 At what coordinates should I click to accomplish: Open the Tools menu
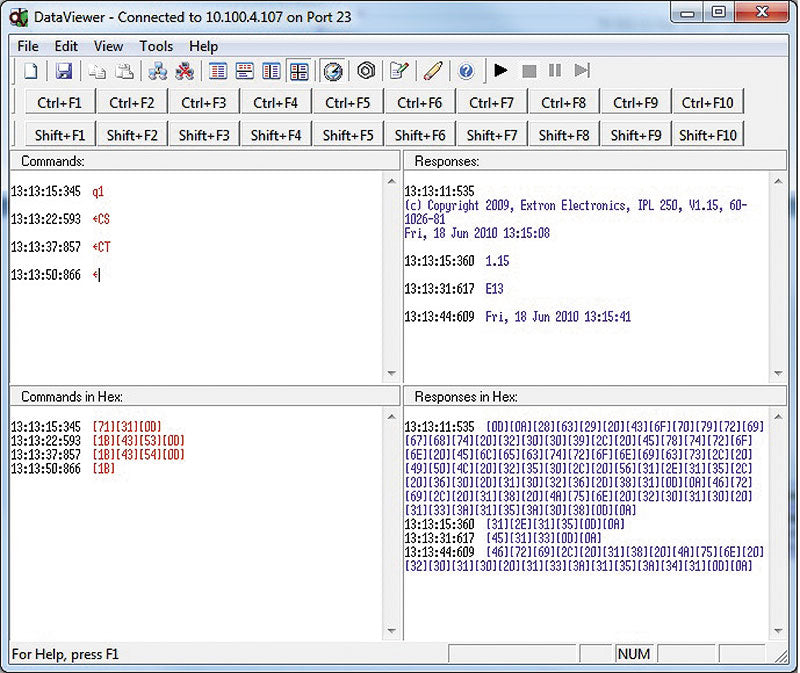[x=156, y=46]
